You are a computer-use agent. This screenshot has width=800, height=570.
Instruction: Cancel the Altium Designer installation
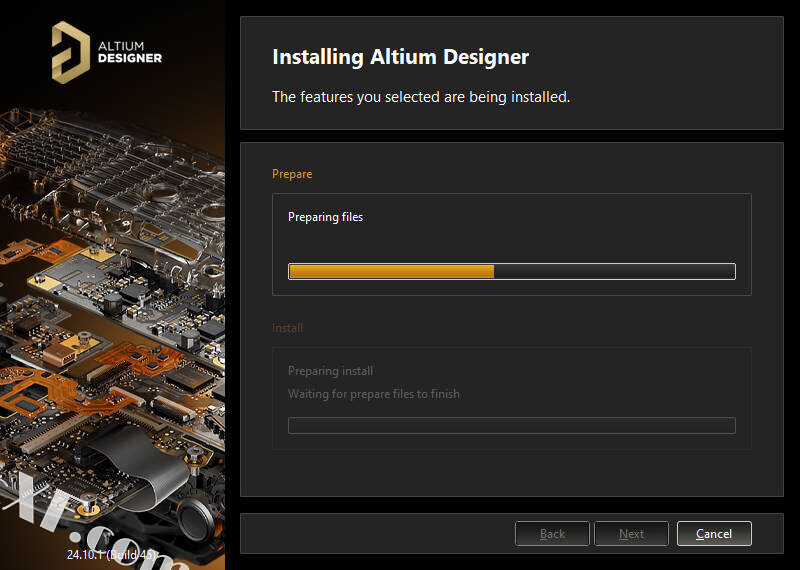(714, 534)
